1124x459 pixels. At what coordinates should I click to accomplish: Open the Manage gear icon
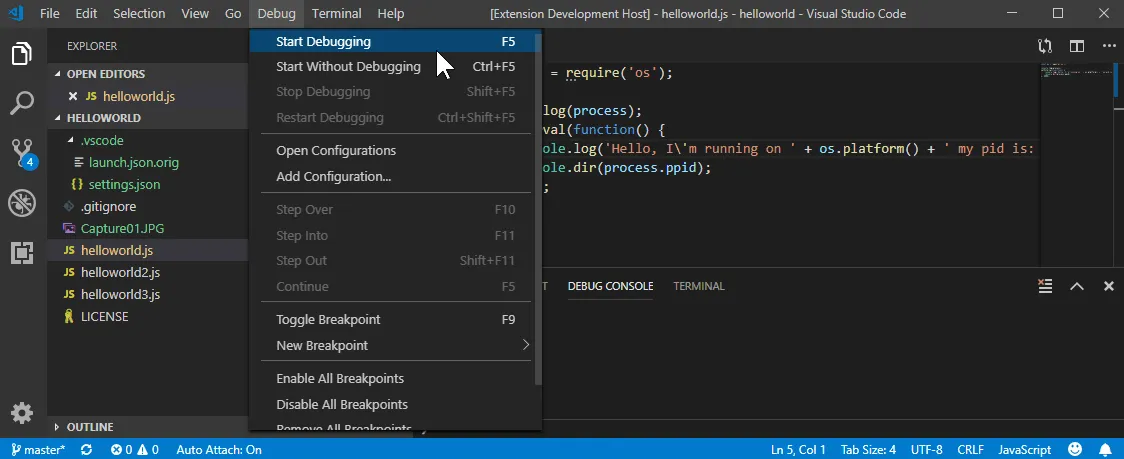[x=22, y=413]
